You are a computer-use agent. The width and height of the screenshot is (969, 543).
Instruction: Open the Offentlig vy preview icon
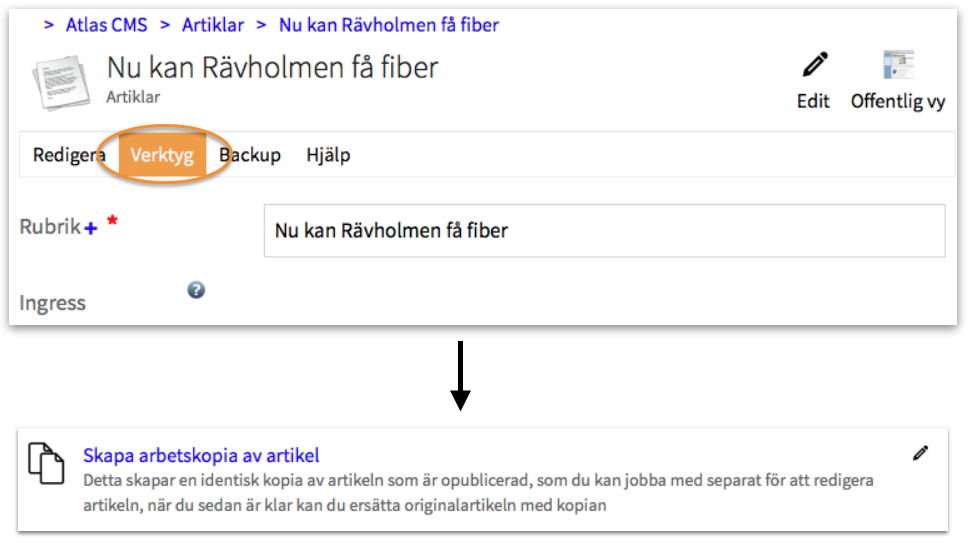[899, 64]
